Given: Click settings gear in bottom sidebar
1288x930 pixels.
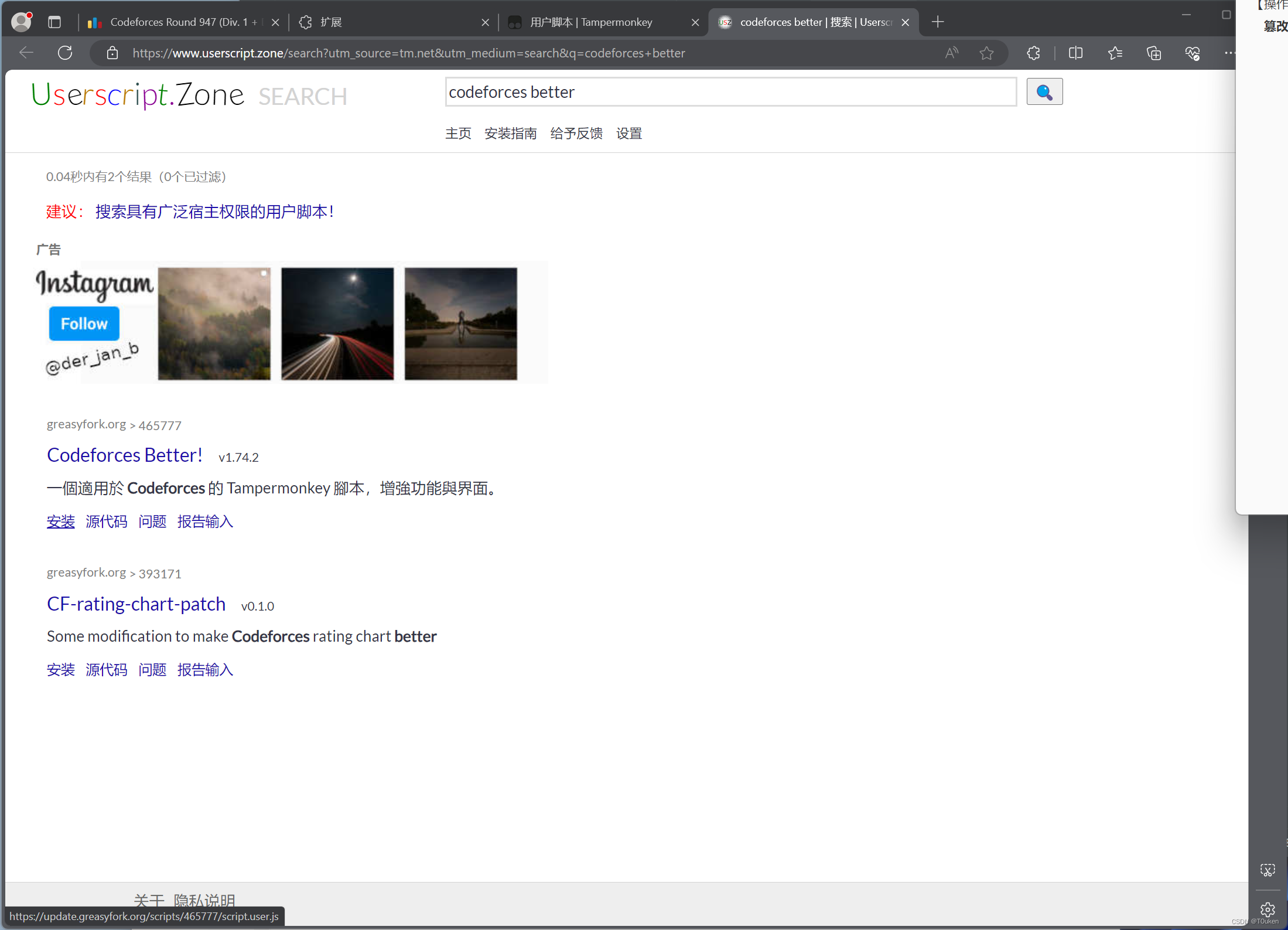Looking at the screenshot, I should pos(1267,909).
